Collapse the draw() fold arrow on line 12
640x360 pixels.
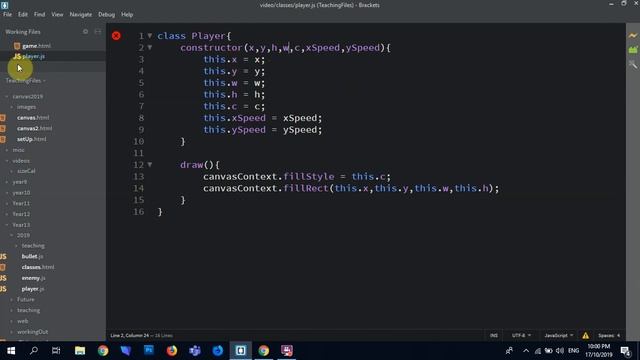pyautogui.click(x=150, y=165)
